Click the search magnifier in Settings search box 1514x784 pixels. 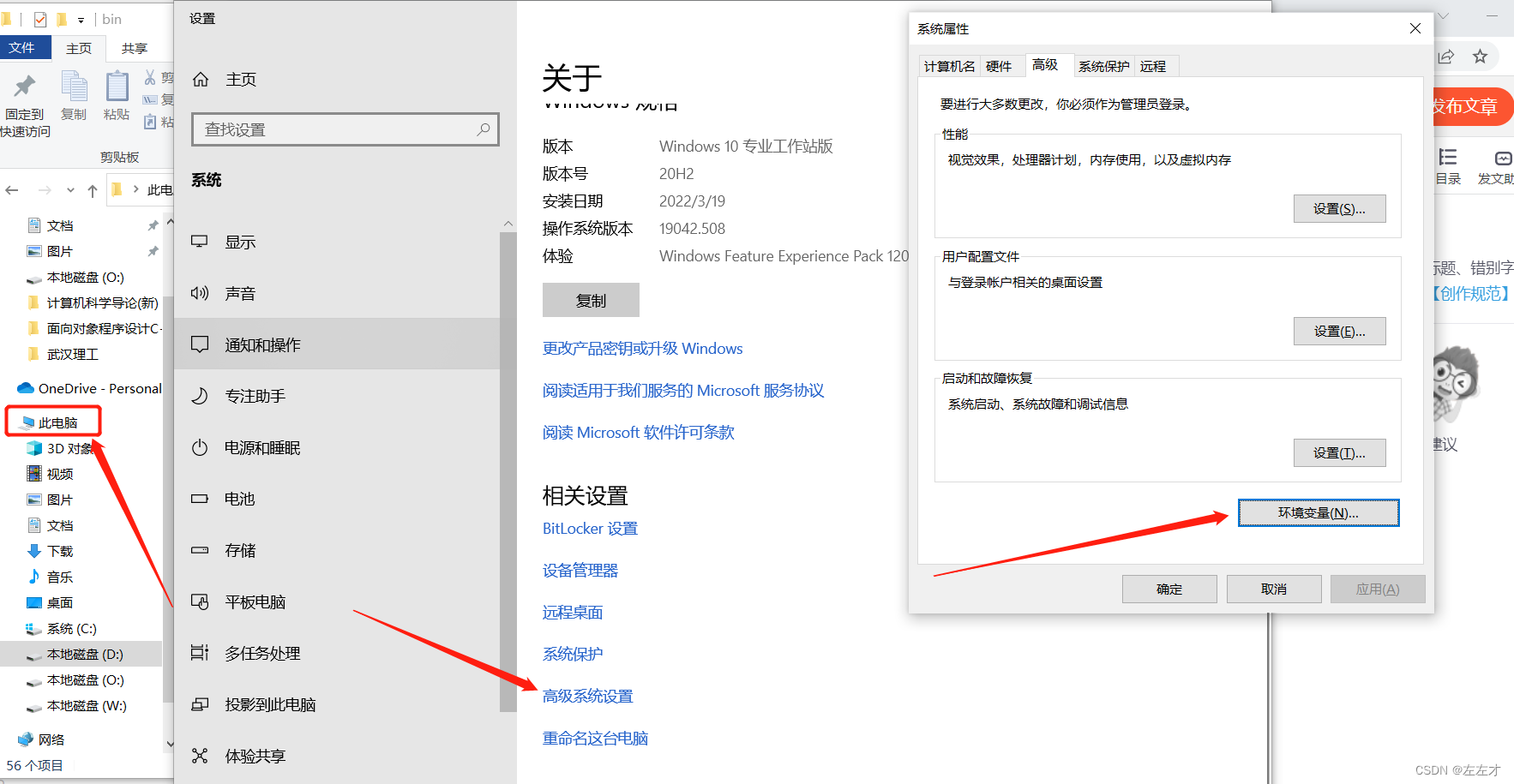click(484, 129)
